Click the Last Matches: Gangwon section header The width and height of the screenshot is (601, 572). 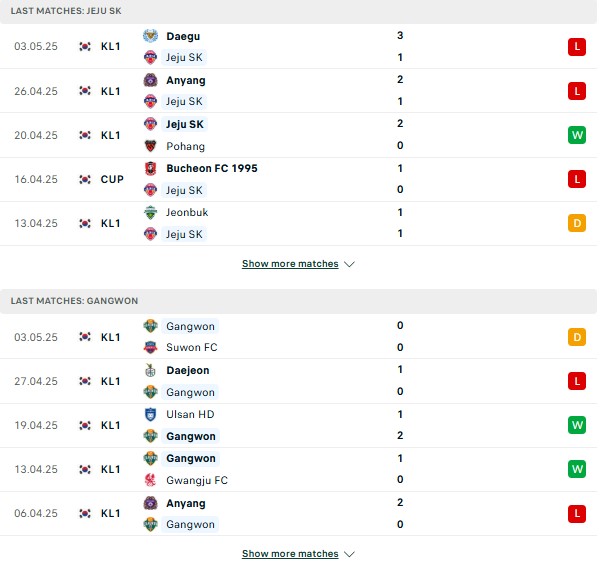coord(298,301)
